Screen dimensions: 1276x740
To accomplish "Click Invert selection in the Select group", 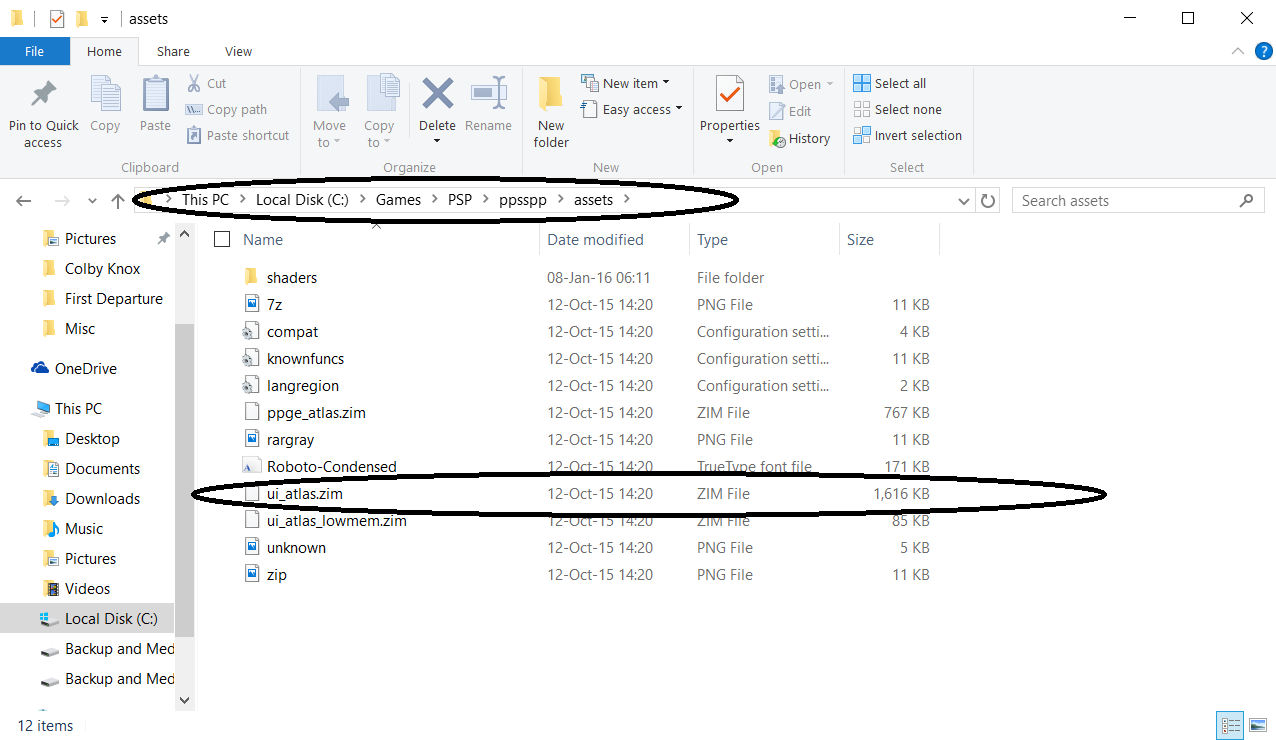I will (x=908, y=136).
